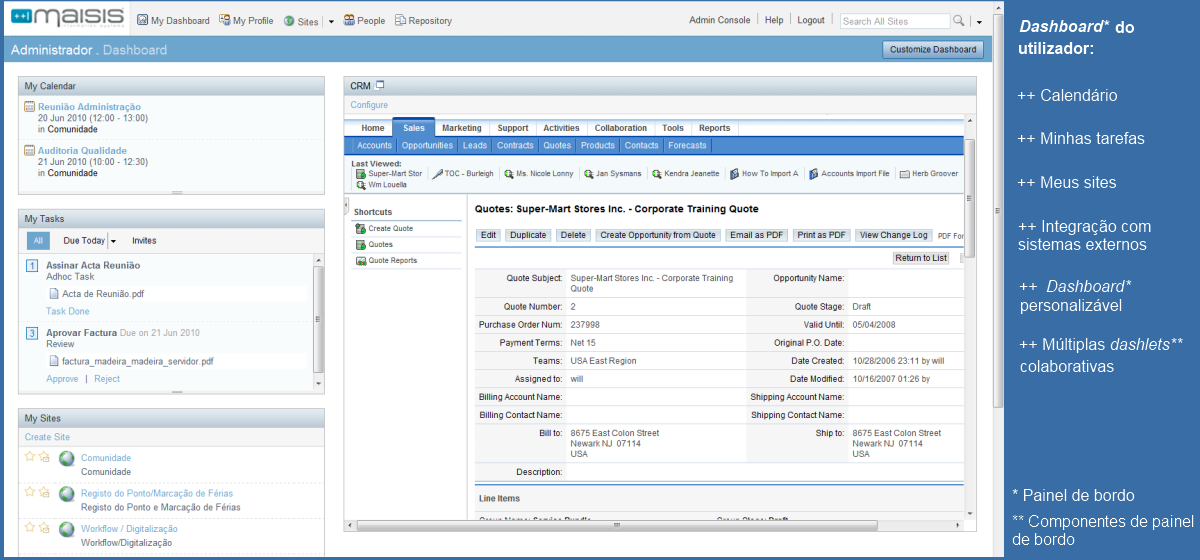Select the Invites filter in My Tasks

pos(144,241)
